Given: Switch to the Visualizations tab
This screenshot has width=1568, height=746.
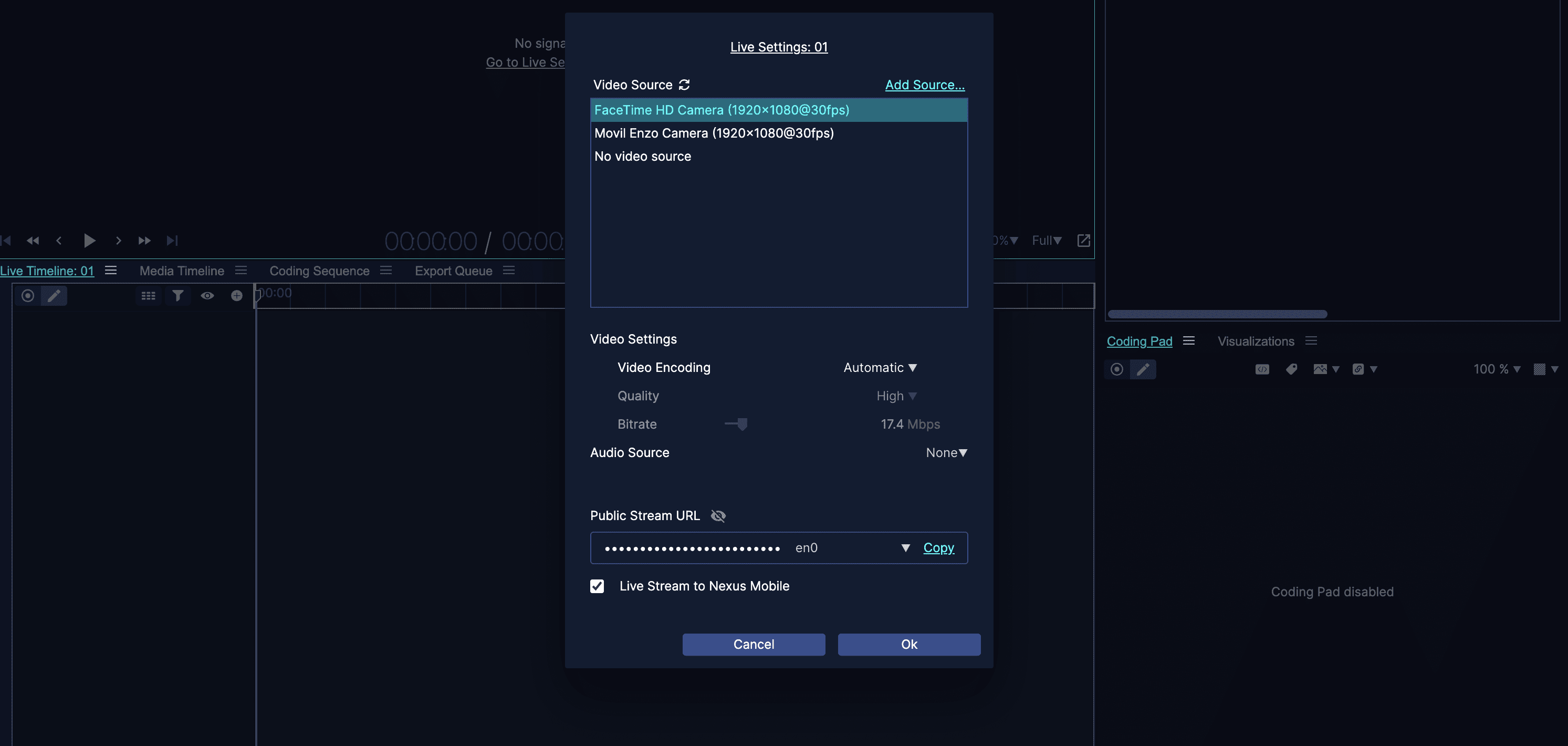Looking at the screenshot, I should click(x=1256, y=341).
